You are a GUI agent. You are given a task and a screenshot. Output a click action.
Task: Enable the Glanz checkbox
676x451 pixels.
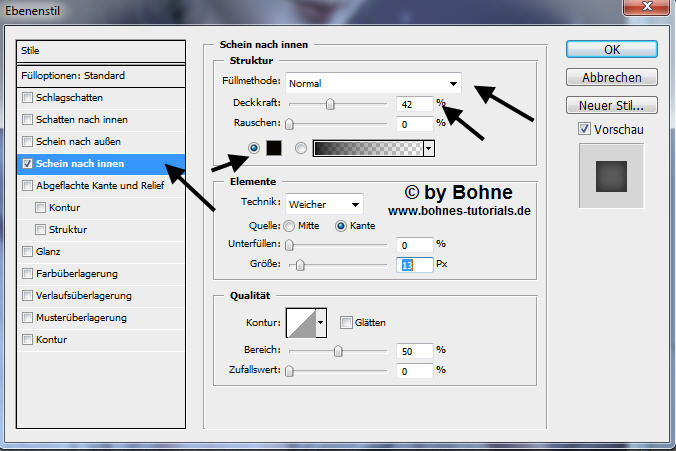click(28, 251)
